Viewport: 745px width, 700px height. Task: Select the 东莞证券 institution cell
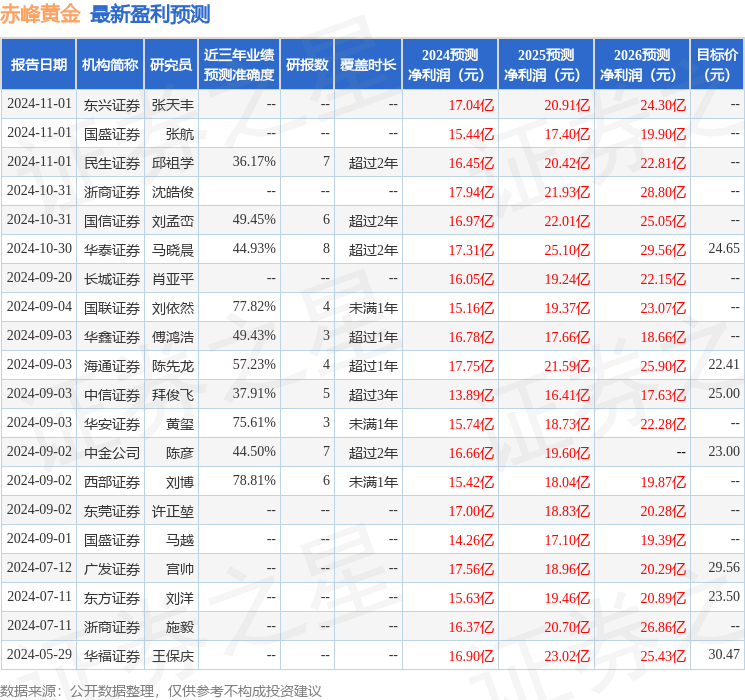[x=112, y=511]
